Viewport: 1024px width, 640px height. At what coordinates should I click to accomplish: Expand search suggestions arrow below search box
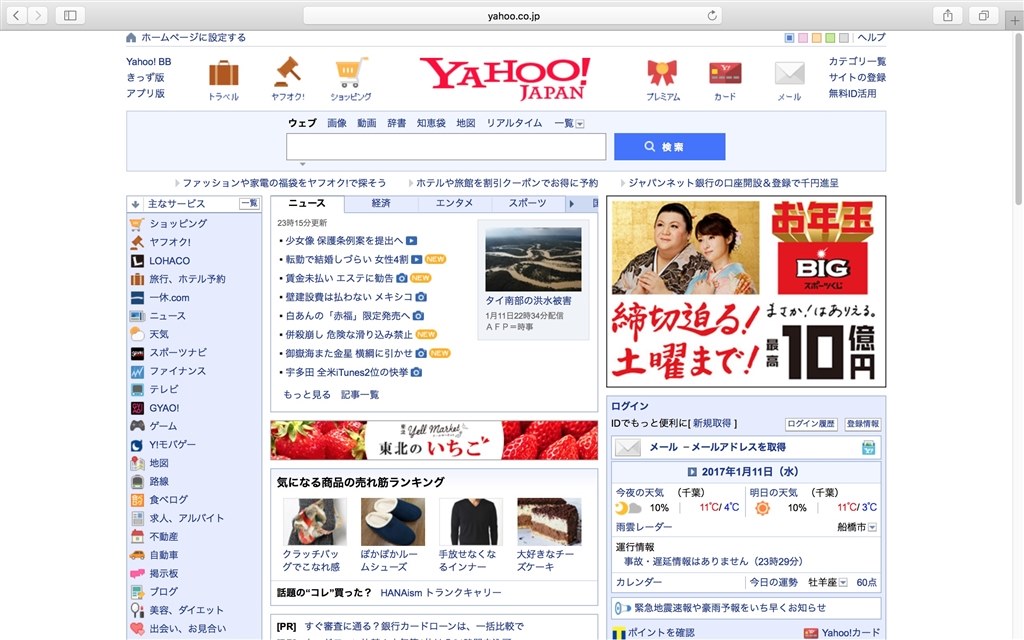[x=302, y=164]
